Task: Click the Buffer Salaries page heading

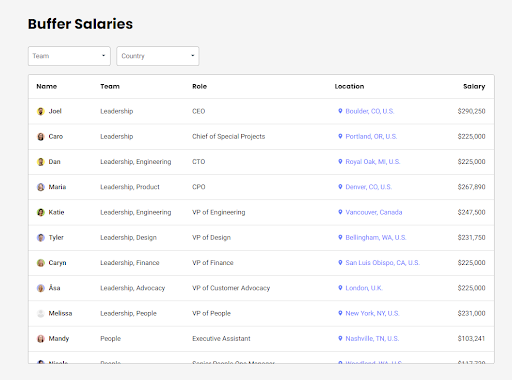Action: click(80, 24)
